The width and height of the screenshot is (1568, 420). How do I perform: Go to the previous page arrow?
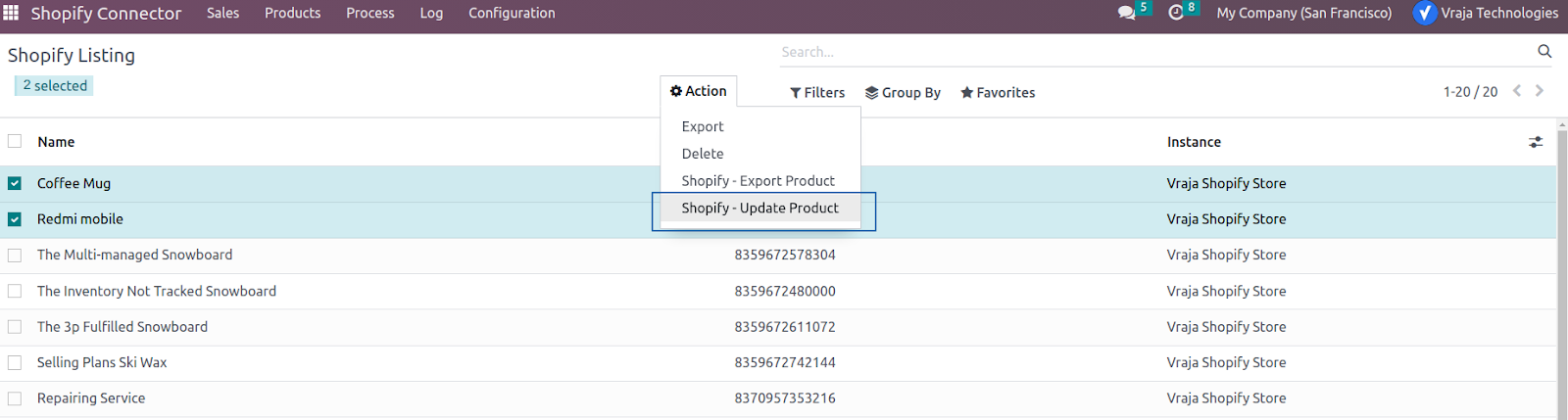[1517, 90]
